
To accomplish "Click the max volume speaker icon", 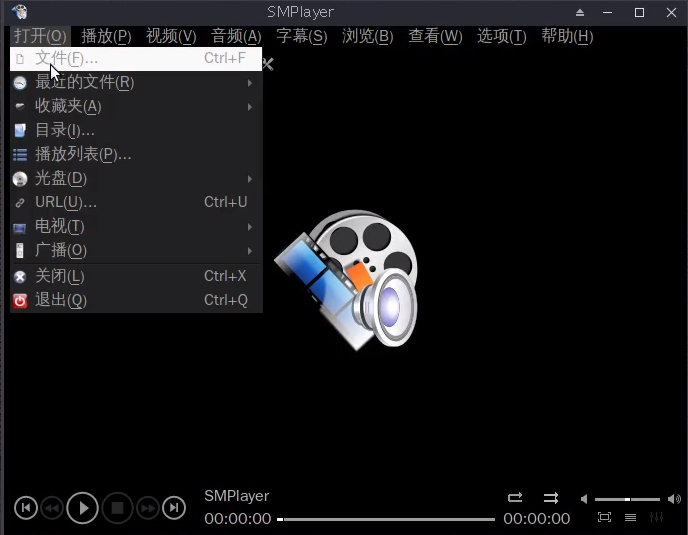I will (x=674, y=499).
